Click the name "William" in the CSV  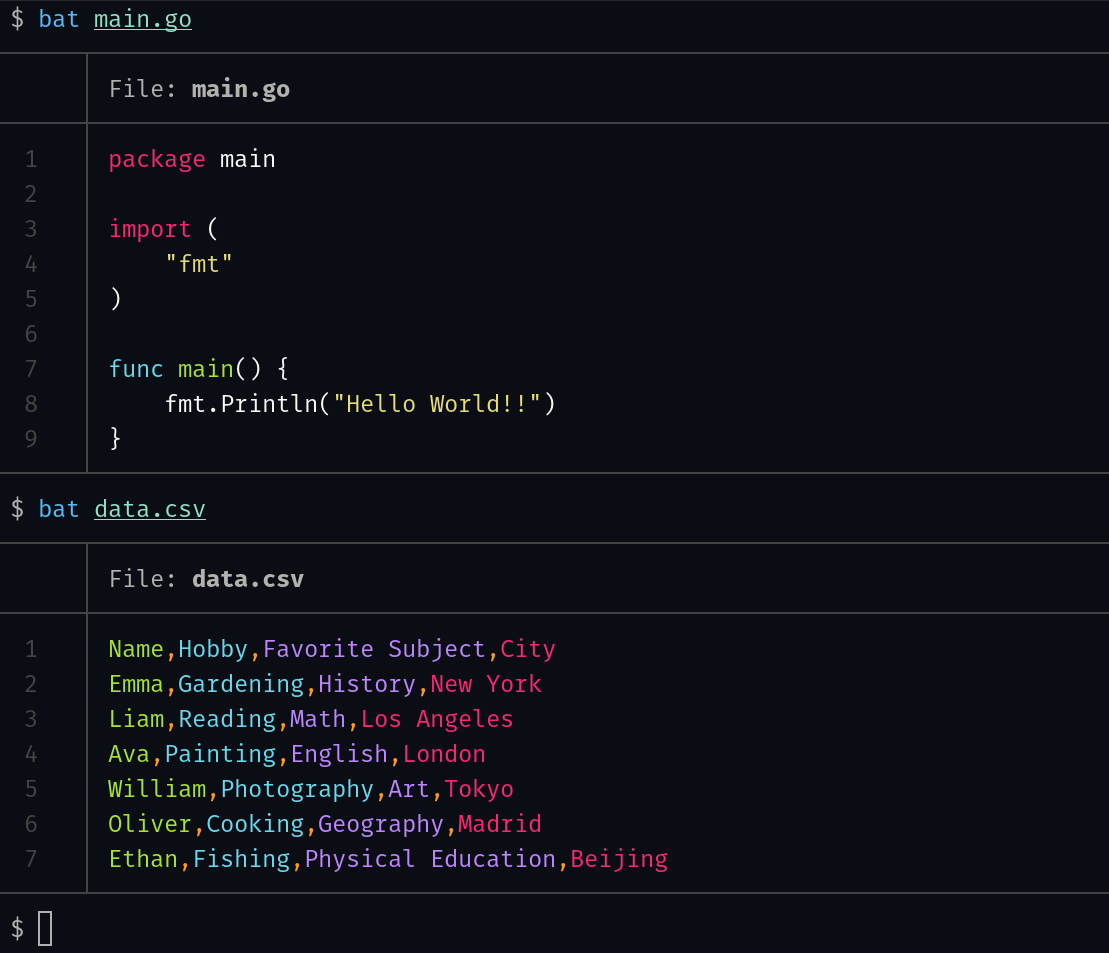click(x=157, y=789)
